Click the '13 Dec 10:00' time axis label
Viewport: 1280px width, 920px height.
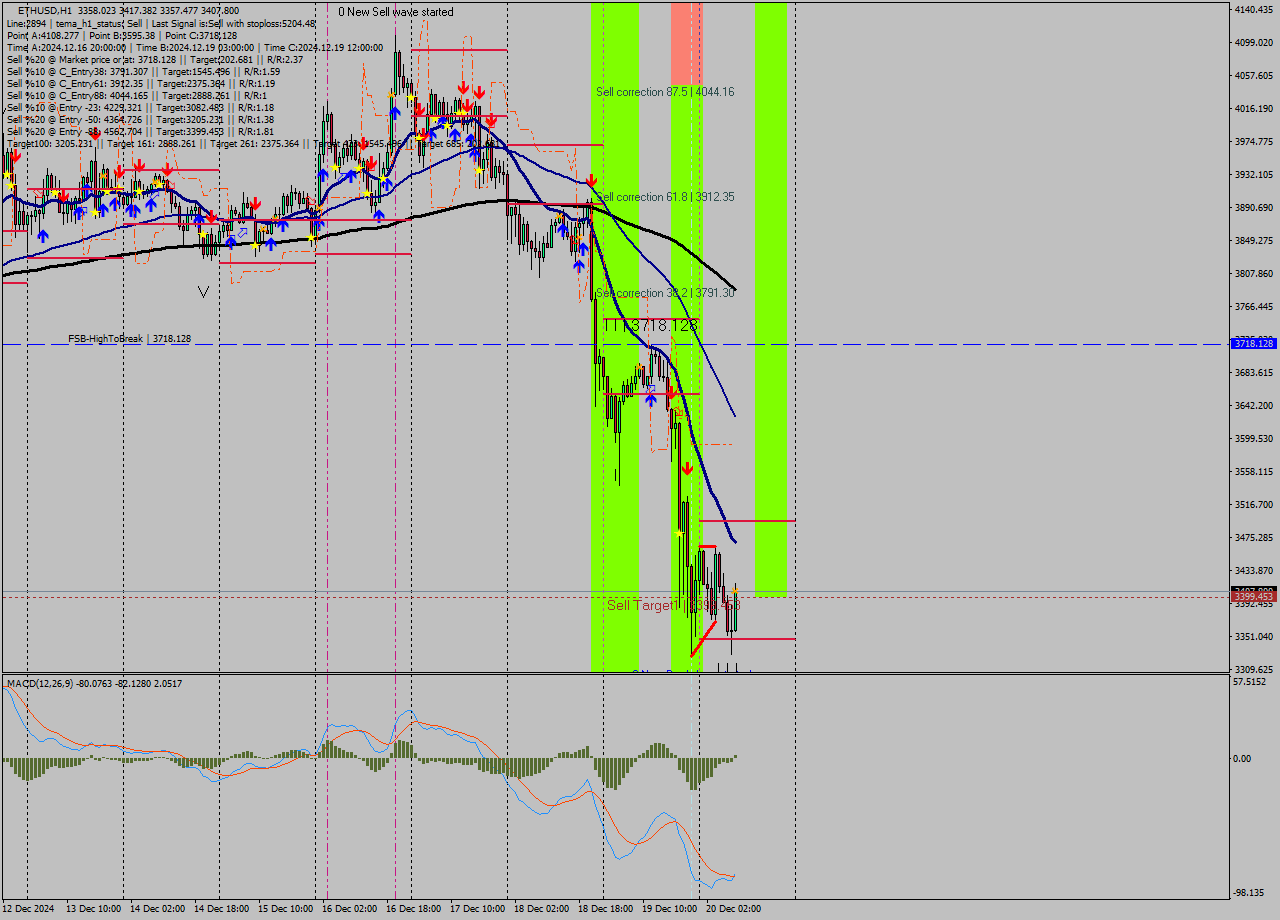coord(93,908)
